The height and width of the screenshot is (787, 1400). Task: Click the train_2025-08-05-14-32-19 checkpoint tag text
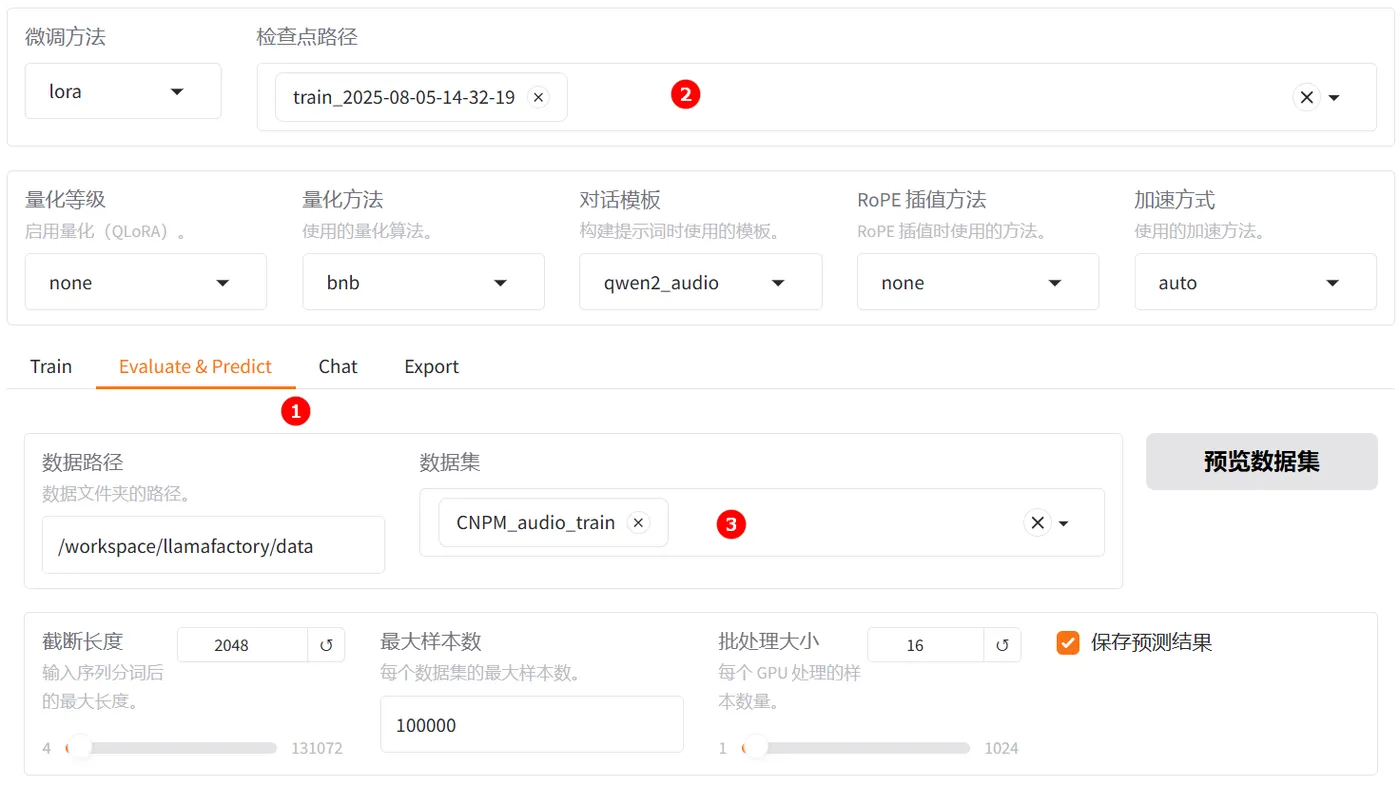click(x=404, y=97)
